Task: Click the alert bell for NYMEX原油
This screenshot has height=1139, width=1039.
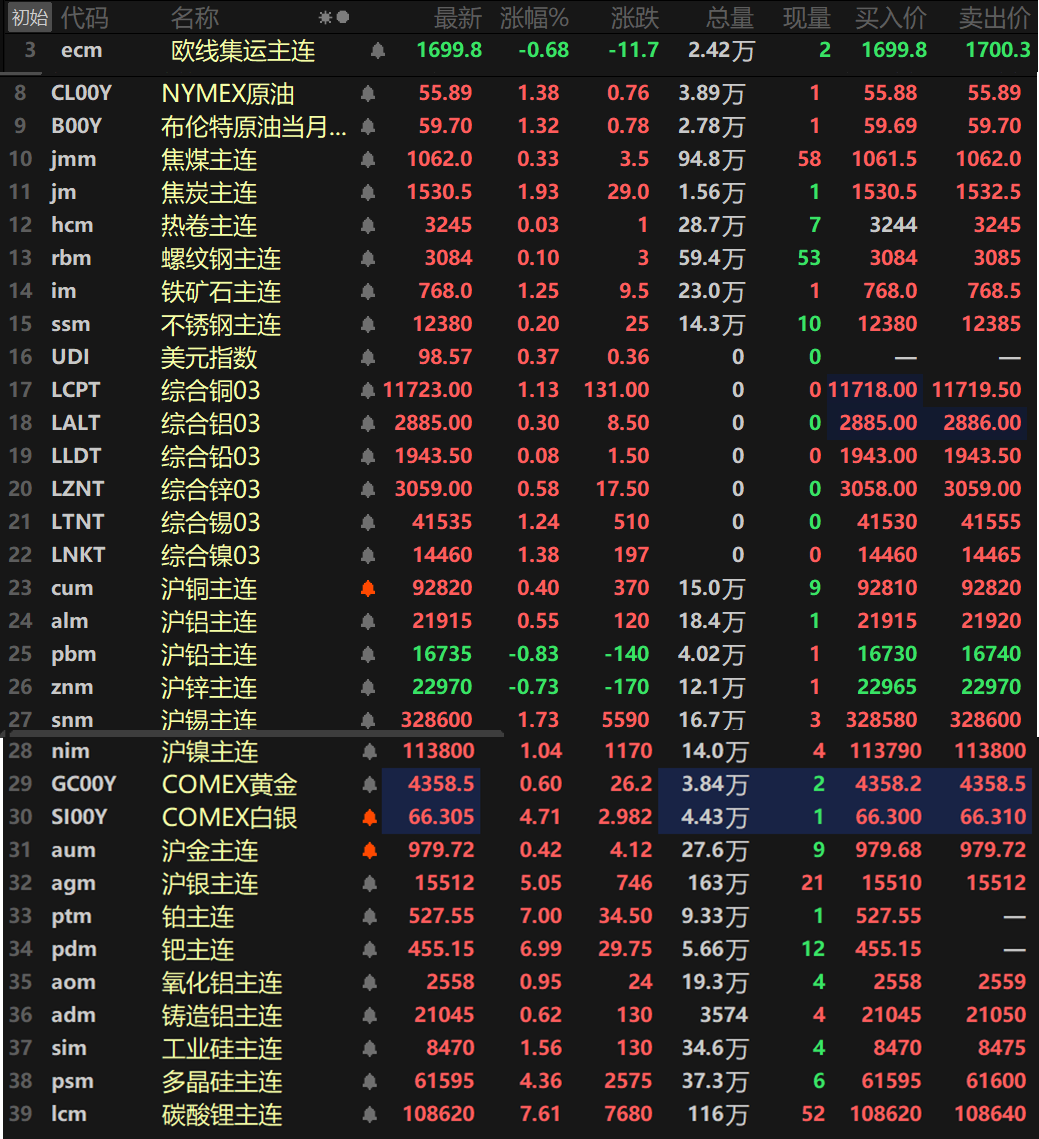Action: [x=368, y=93]
